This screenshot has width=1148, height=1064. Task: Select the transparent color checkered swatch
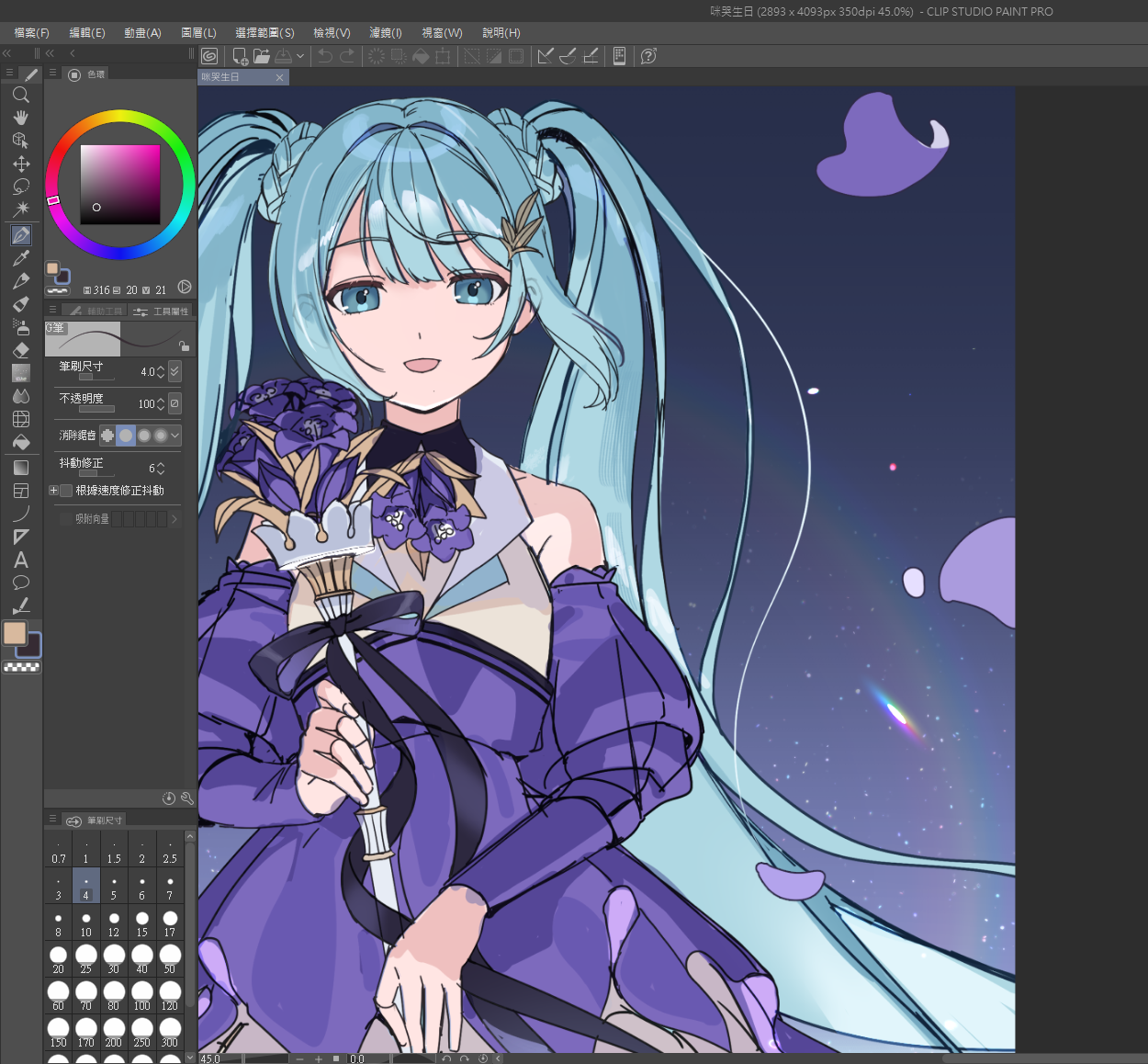(22, 667)
